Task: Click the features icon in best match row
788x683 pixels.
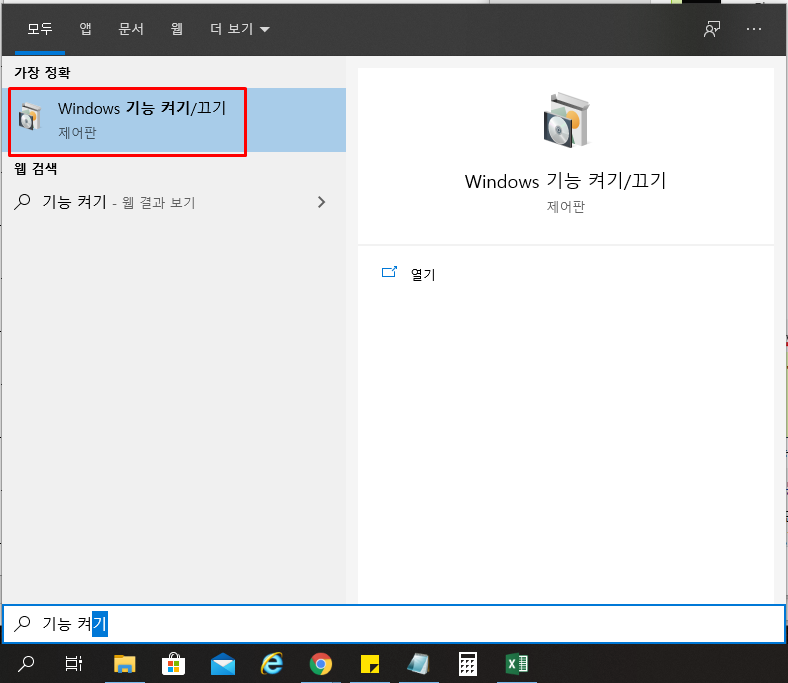Action: pyautogui.click(x=30, y=117)
